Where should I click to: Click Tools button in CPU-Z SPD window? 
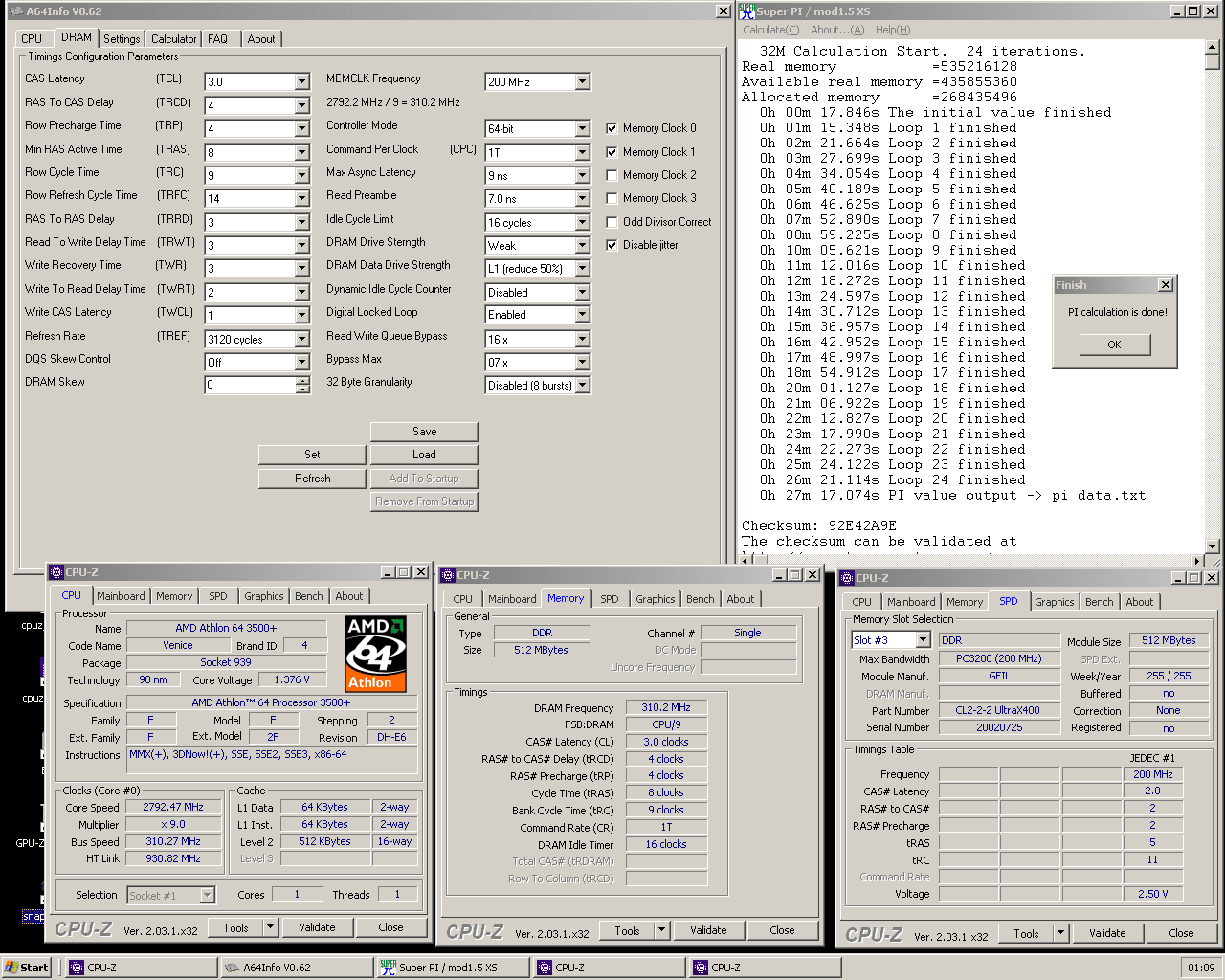[x=1026, y=933]
